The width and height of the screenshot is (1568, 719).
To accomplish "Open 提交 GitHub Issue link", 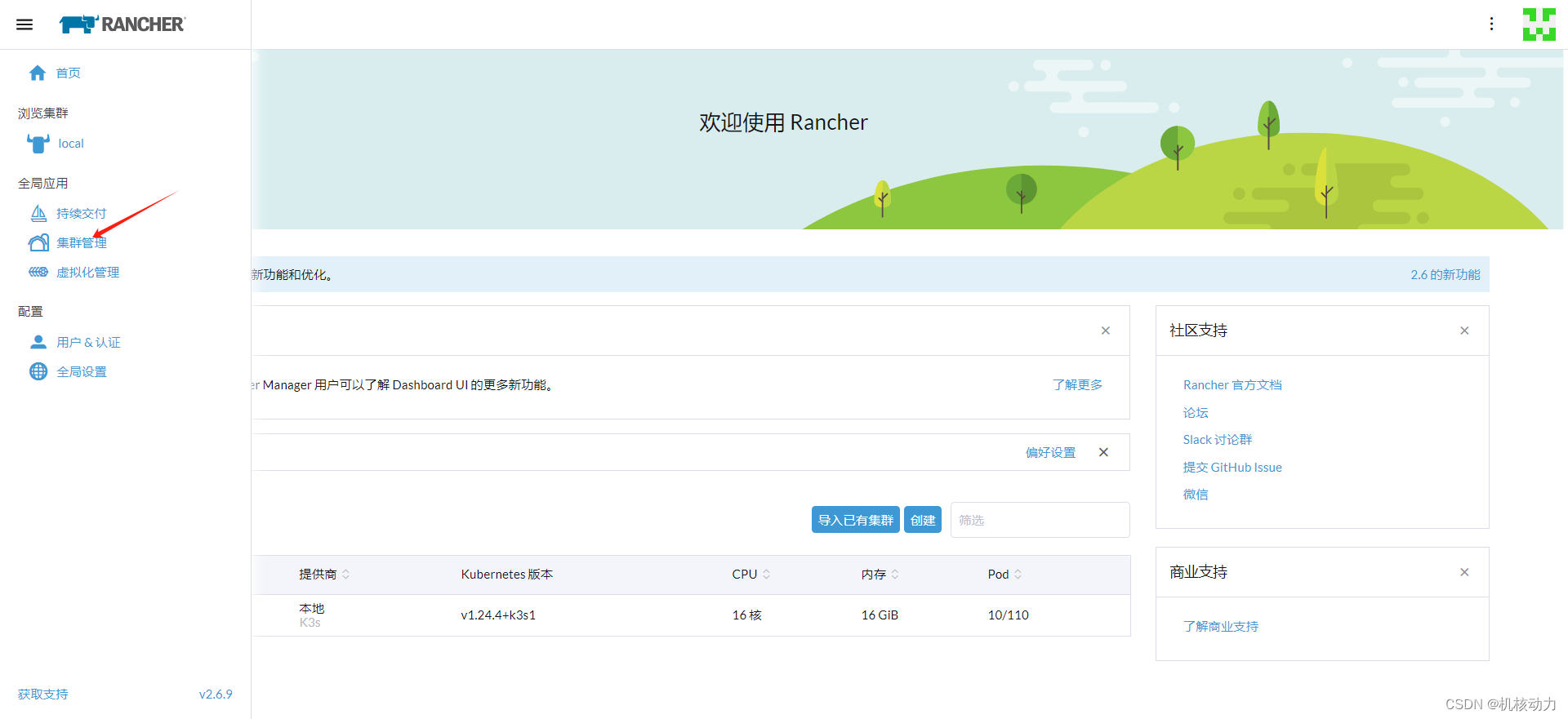I will [x=1232, y=468].
